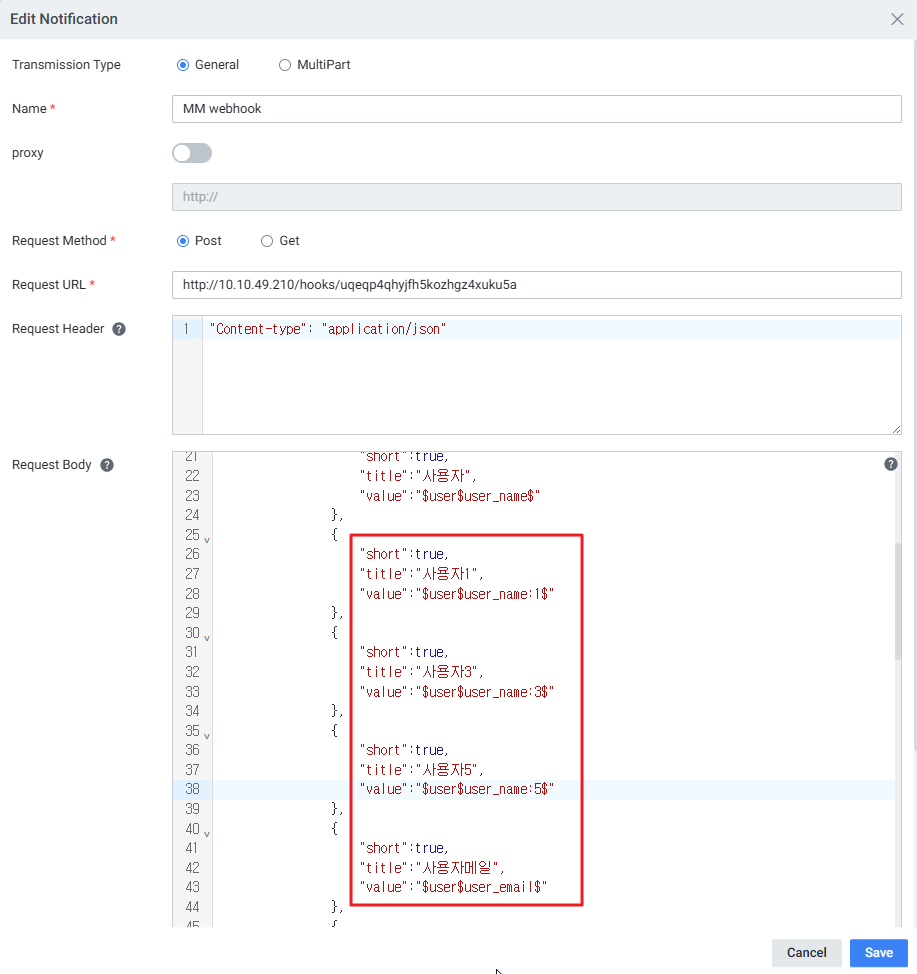This screenshot has height=974, width=917.
Task: Select General transmission type
Action: (x=183, y=65)
